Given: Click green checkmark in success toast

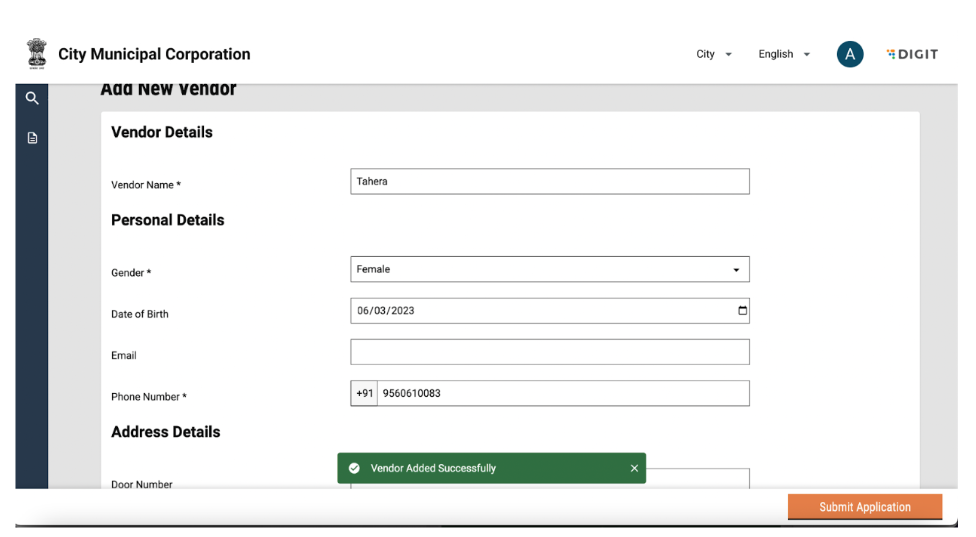Looking at the screenshot, I should point(354,468).
